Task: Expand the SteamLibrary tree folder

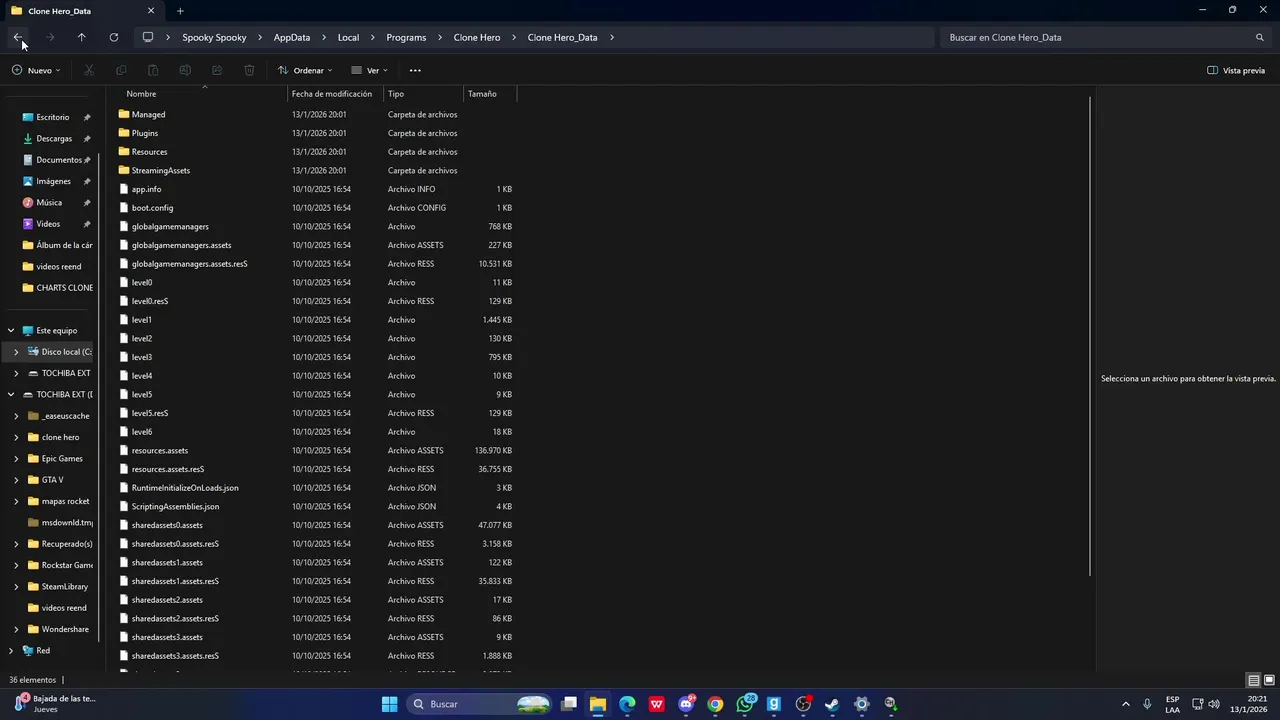Action: (16, 586)
